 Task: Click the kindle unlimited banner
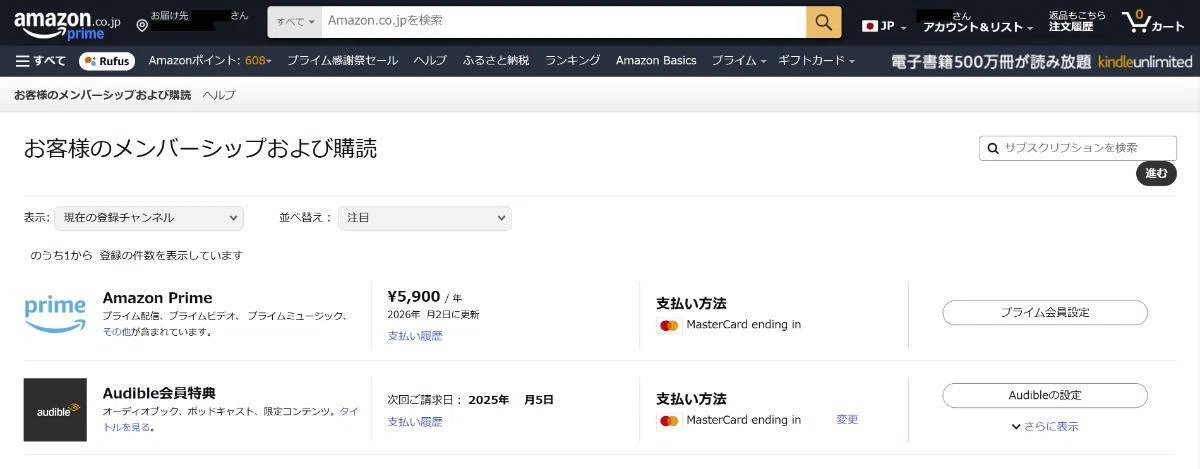coord(1042,61)
